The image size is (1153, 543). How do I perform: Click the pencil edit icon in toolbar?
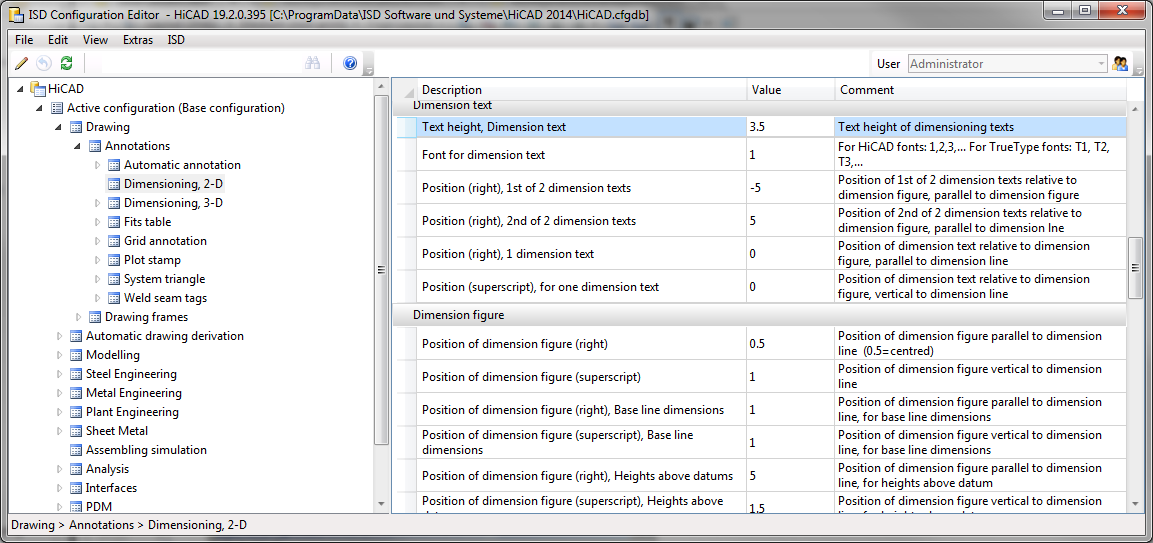coord(22,63)
